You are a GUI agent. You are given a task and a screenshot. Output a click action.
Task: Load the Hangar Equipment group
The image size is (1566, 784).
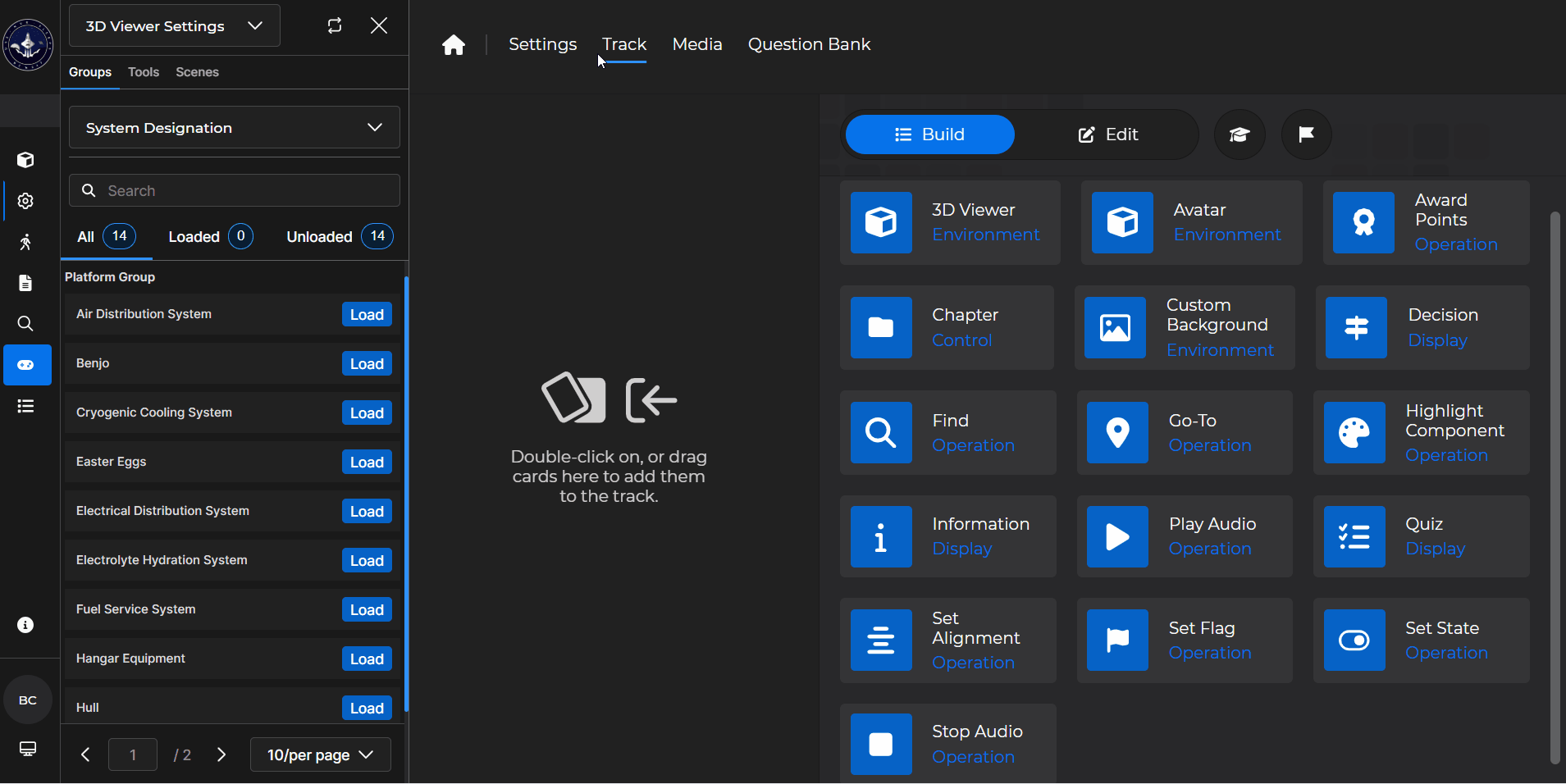click(x=367, y=659)
